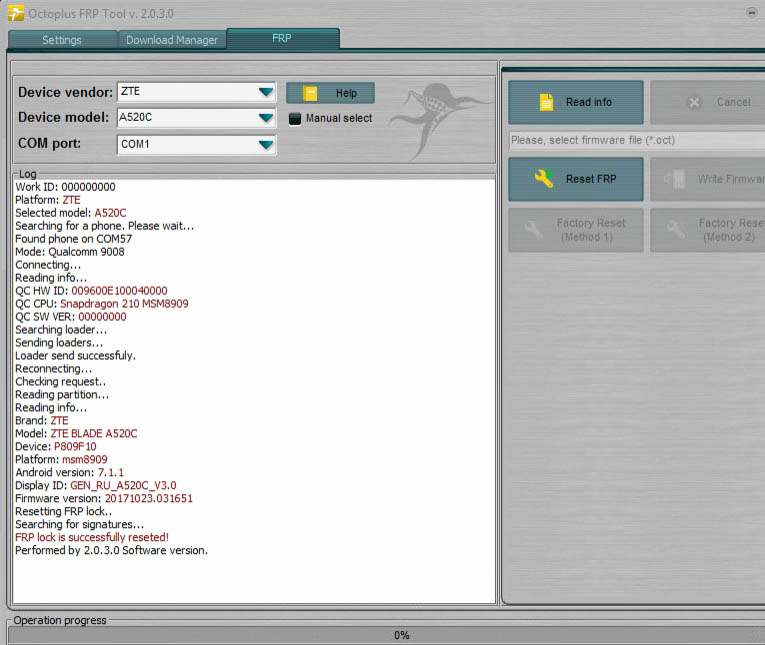765x645 pixels.
Task: Click the Octoplus app icon in title bar
Action: [15, 13]
